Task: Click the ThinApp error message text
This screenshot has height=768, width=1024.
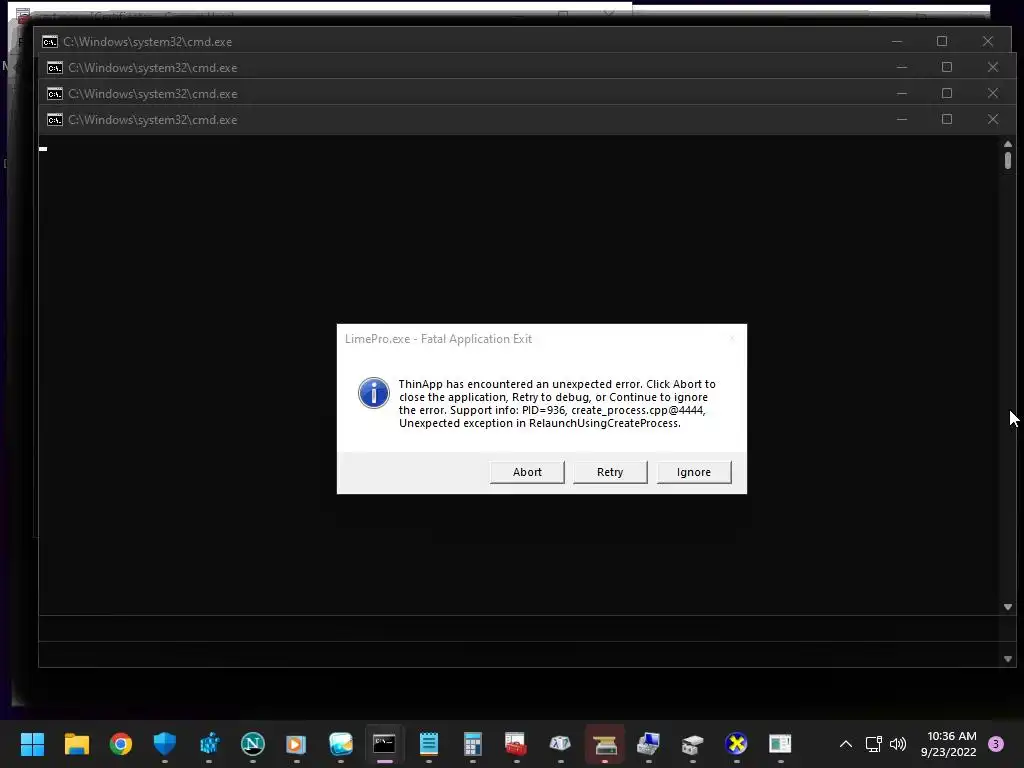Action: (x=557, y=404)
